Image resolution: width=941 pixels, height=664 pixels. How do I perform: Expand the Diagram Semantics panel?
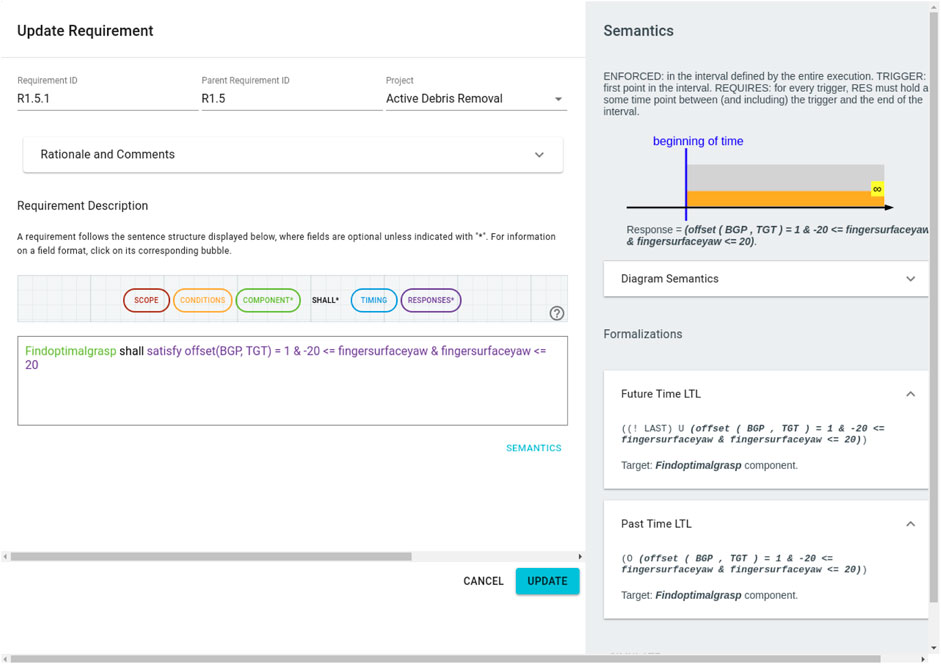point(766,279)
